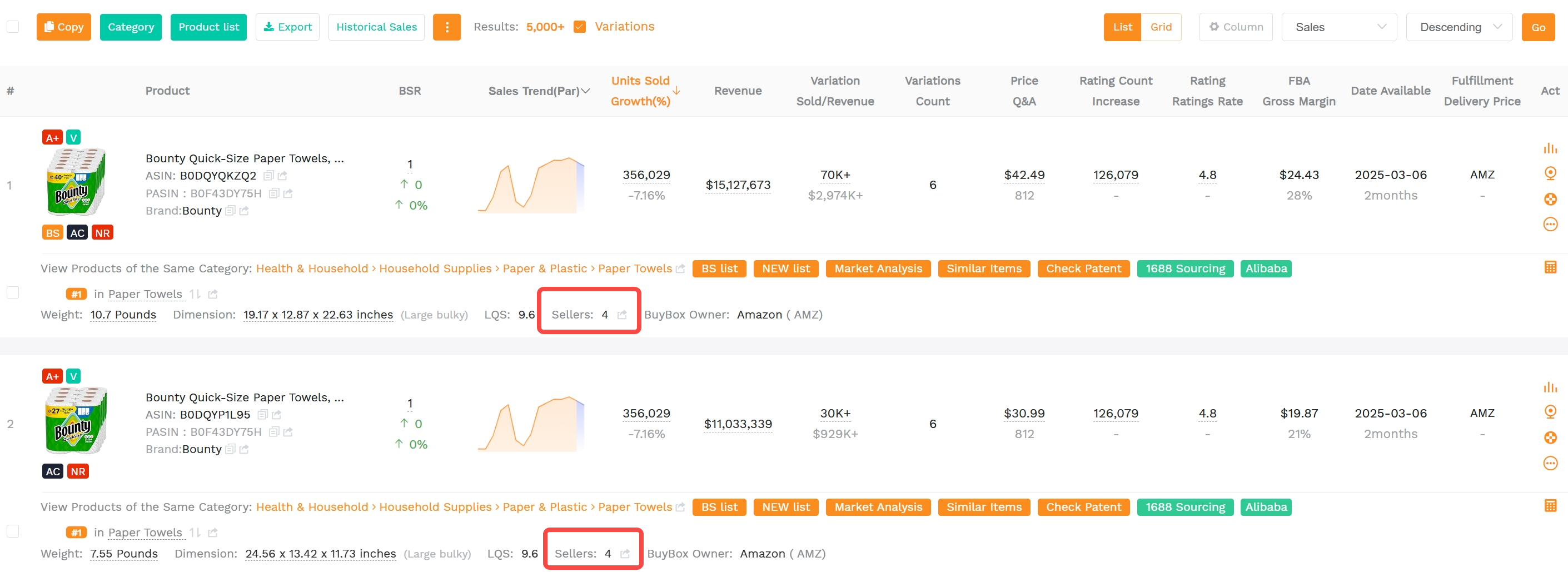Open Market Analysis for first product
Screen dimensions: 1568x572
(878, 268)
